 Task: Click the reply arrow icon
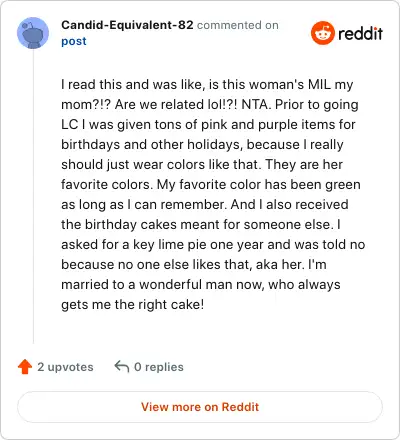pos(122,366)
